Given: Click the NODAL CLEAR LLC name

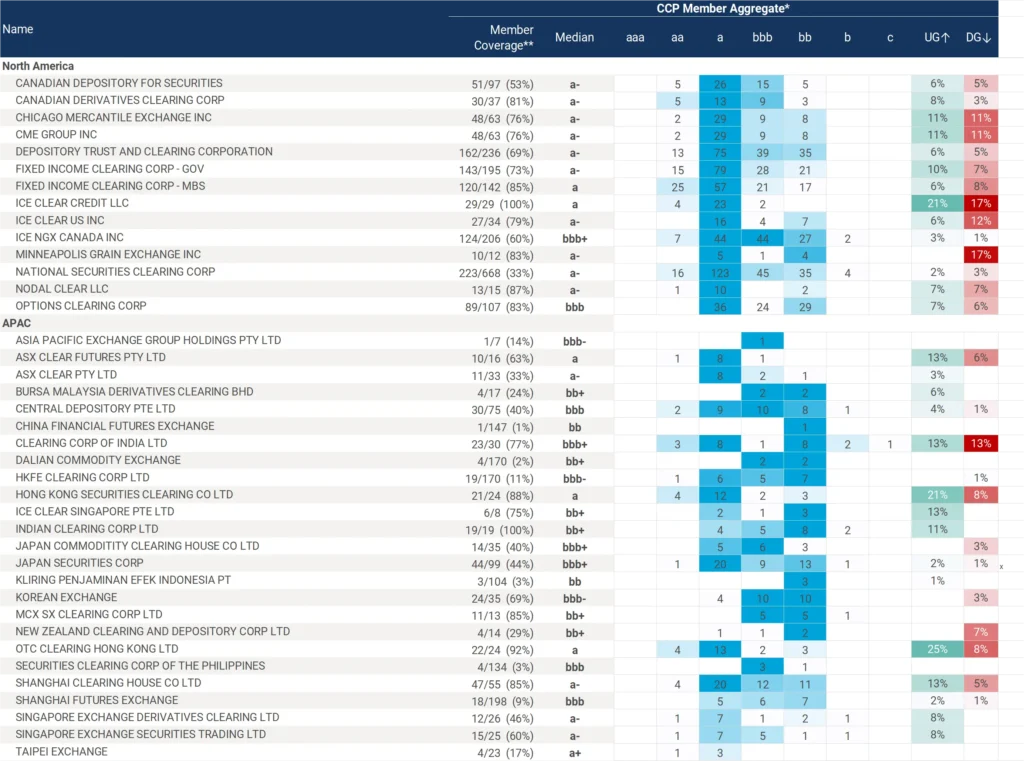Looking at the screenshot, I should (x=62, y=289).
